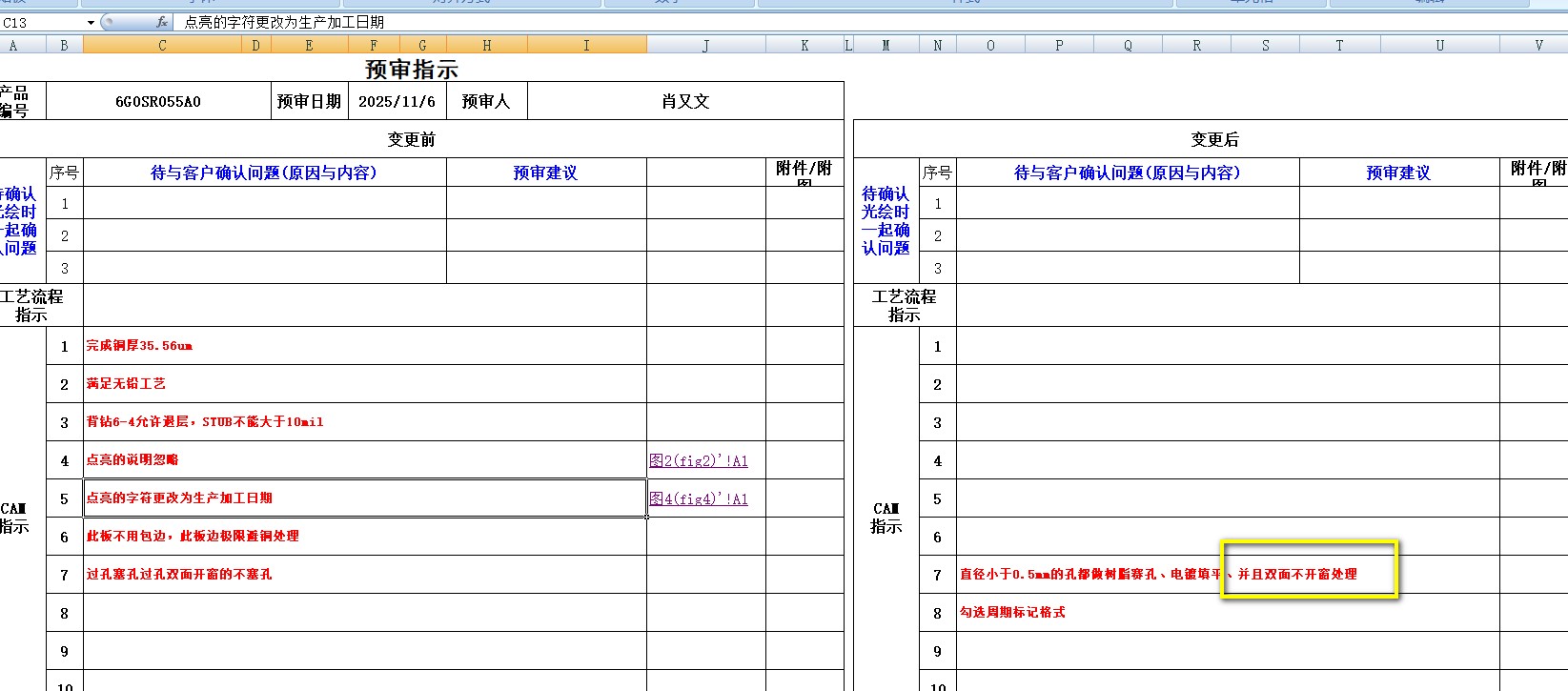Select cell 点亮的说明忽略
The image size is (1568, 691).
pyautogui.click(x=364, y=460)
